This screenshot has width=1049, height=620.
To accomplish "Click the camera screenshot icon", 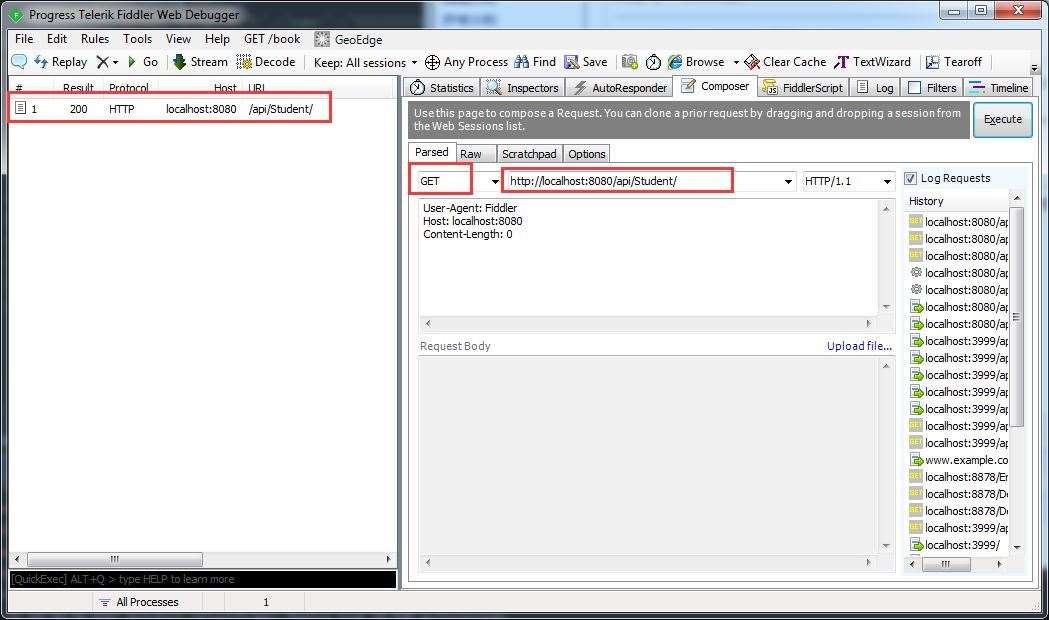I will pyautogui.click(x=630, y=62).
